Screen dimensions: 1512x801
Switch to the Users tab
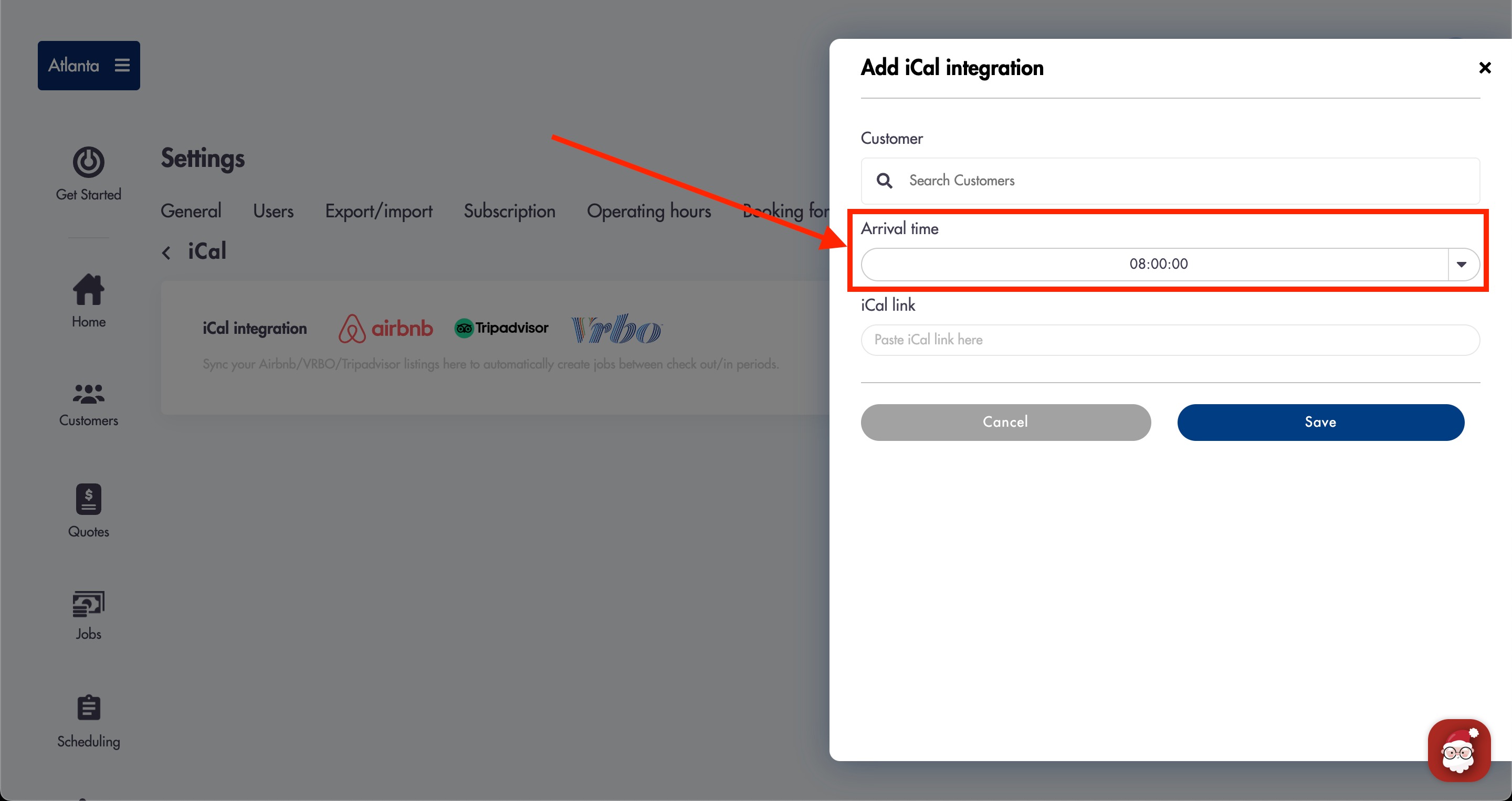[x=273, y=211]
